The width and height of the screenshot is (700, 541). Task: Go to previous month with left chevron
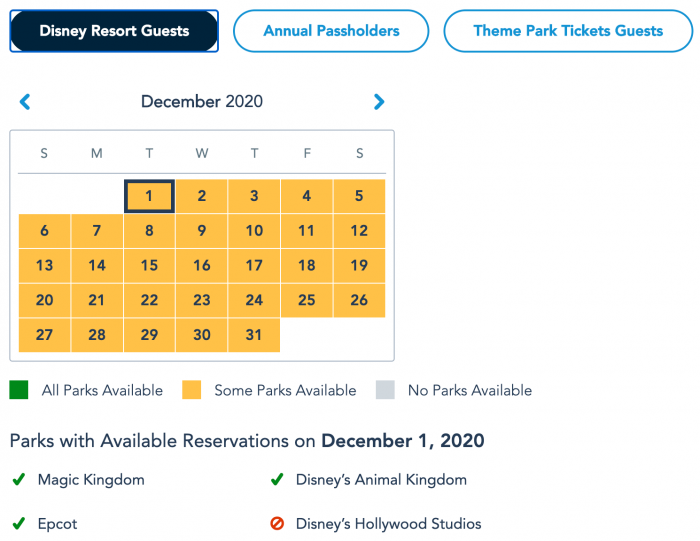(x=25, y=102)
